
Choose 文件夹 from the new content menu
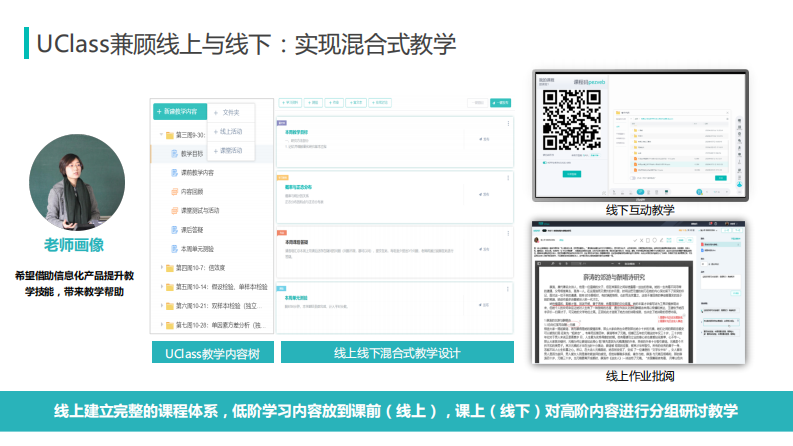click(x=231, y=113)
